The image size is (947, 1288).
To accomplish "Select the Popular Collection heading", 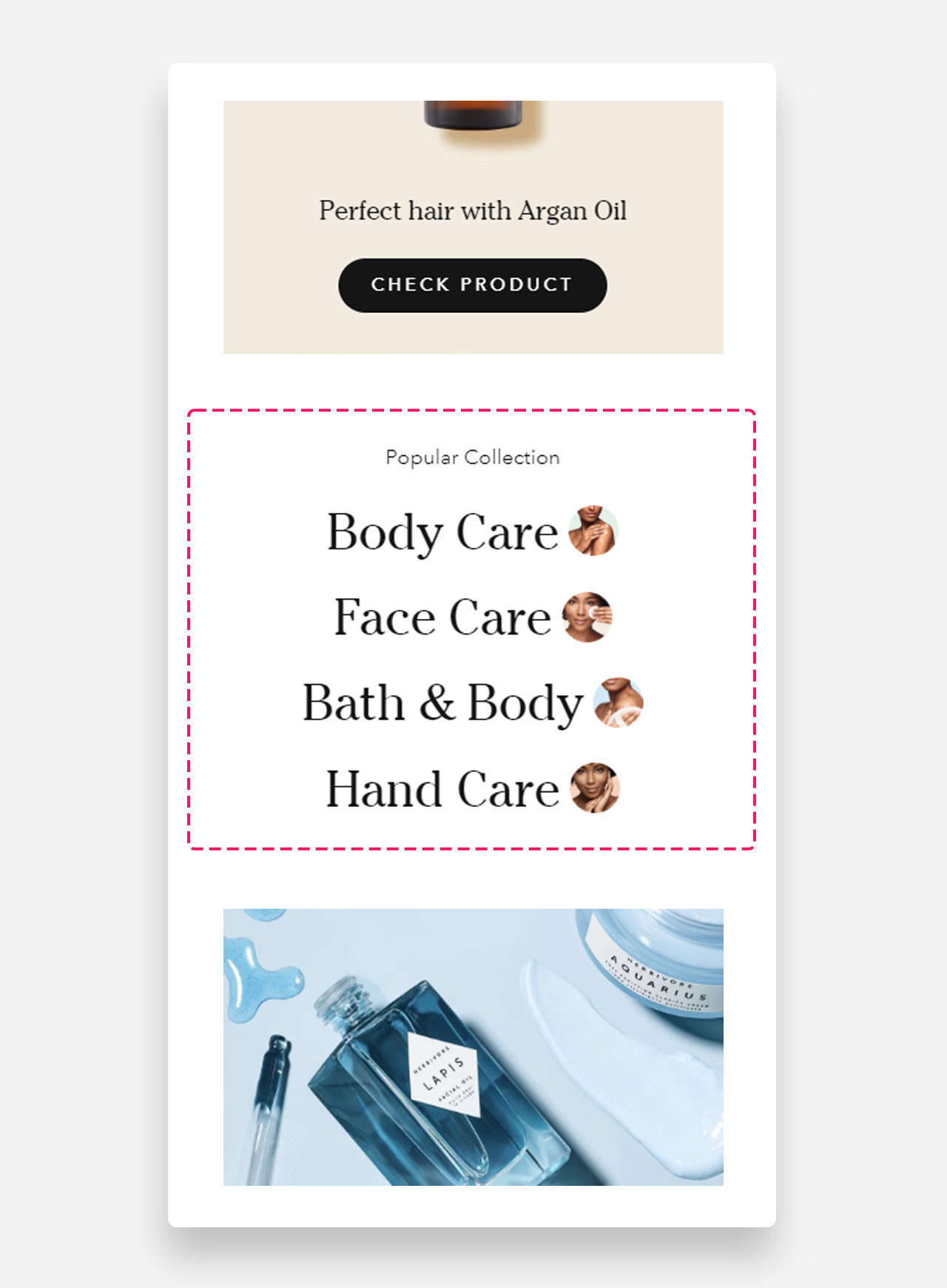I will point(473,457).
